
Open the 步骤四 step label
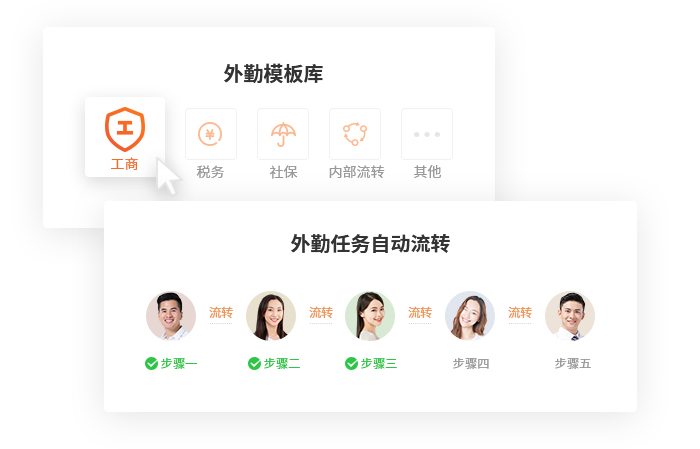[x=471, y=364]
